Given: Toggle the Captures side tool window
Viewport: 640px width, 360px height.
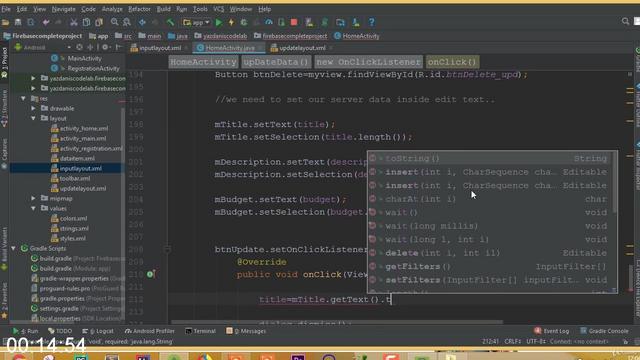Looking at the screenshot, I should coord(4,153).
